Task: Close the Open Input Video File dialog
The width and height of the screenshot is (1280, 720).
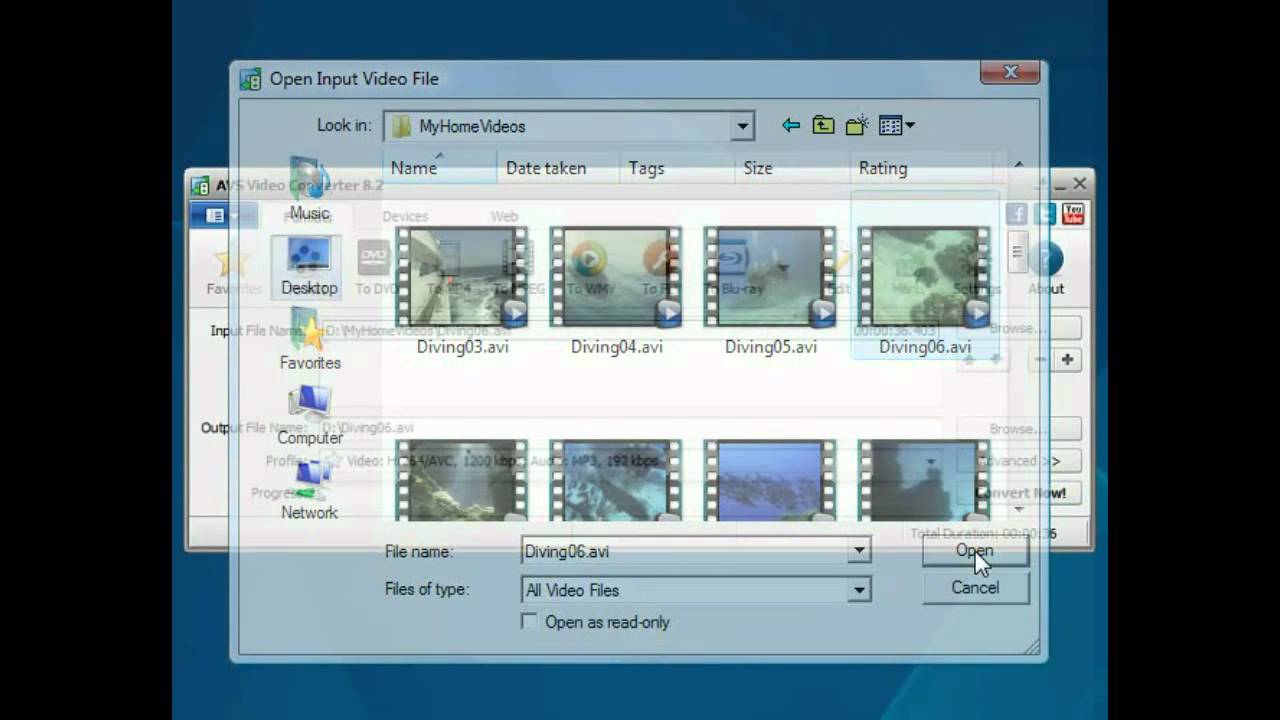Action: pos(1011,72)
